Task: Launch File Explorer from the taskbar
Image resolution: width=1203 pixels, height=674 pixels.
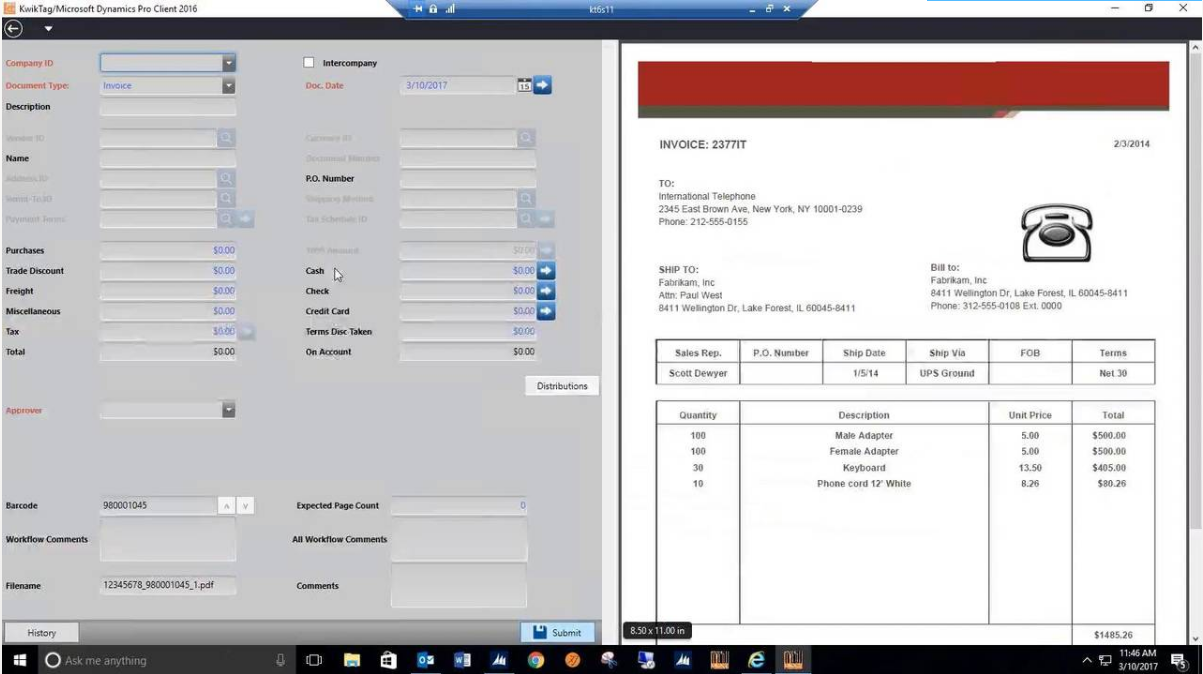Action: [x=352, y=660]
